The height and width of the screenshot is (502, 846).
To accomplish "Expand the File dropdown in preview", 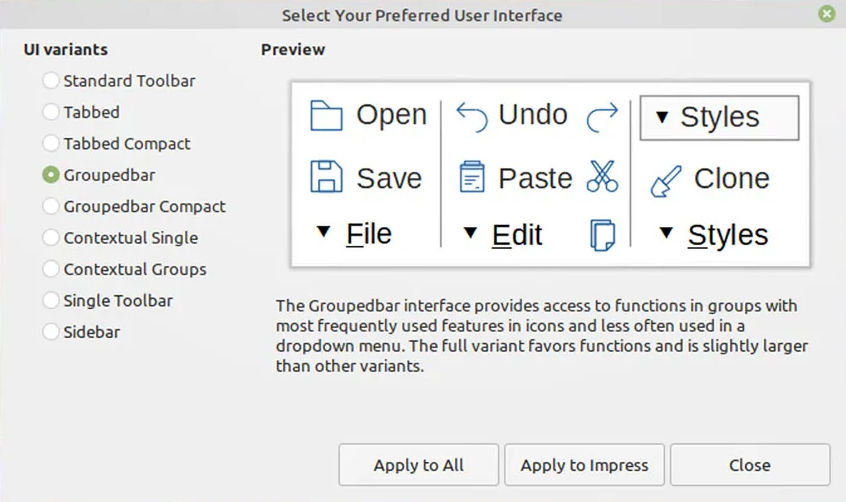I will pos(356,234).
